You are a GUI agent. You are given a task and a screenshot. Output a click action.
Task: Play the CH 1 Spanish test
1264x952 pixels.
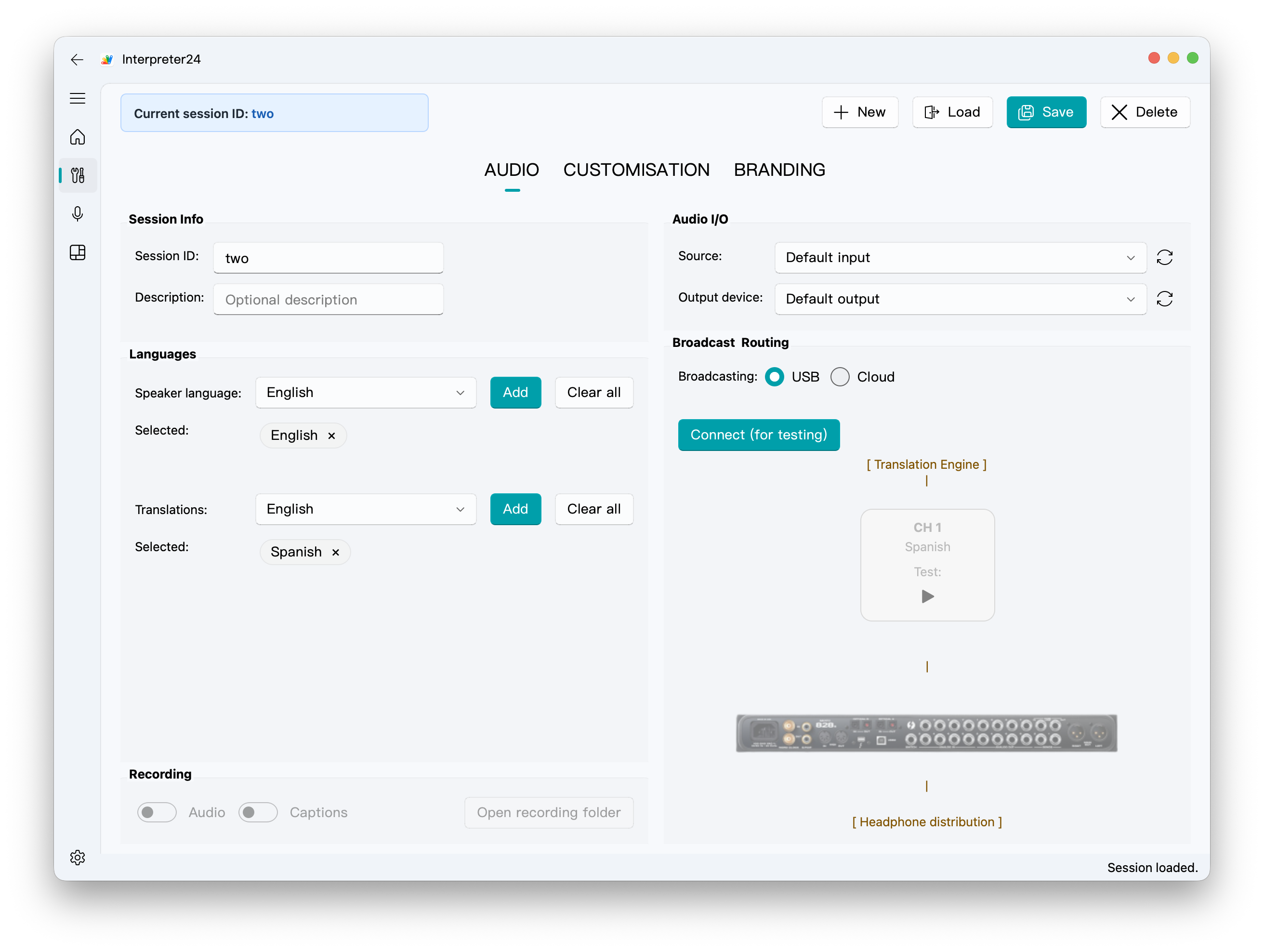click(927, 596)
